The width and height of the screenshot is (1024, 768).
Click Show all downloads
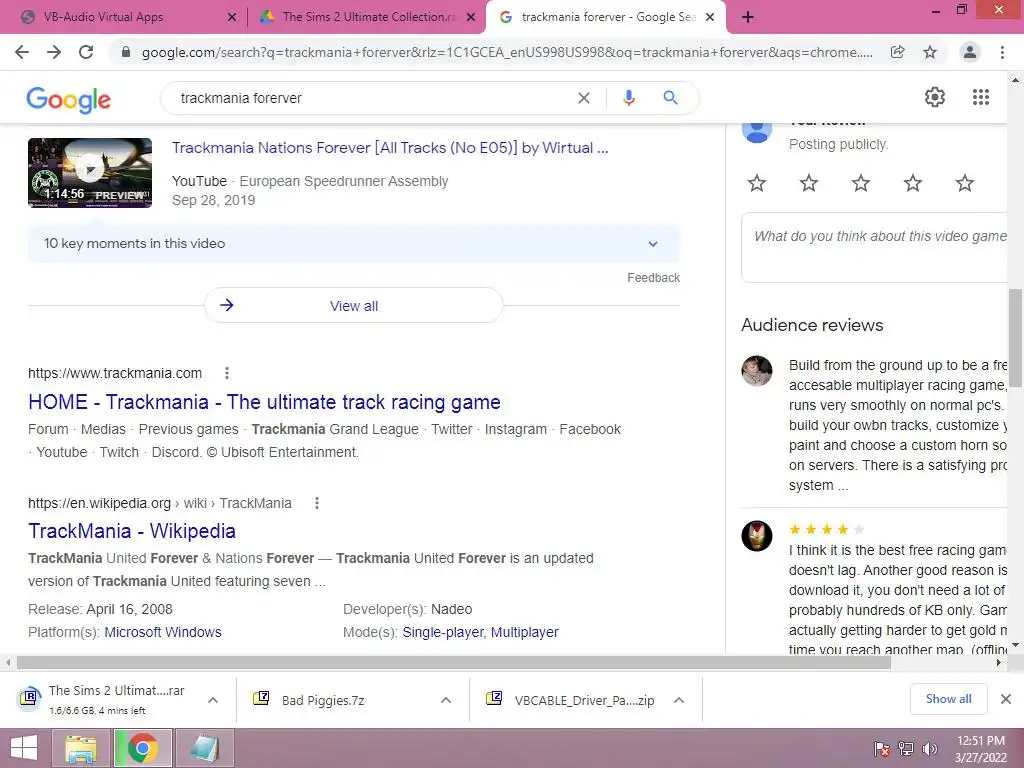pyautogui.click(x=948, y=699)
